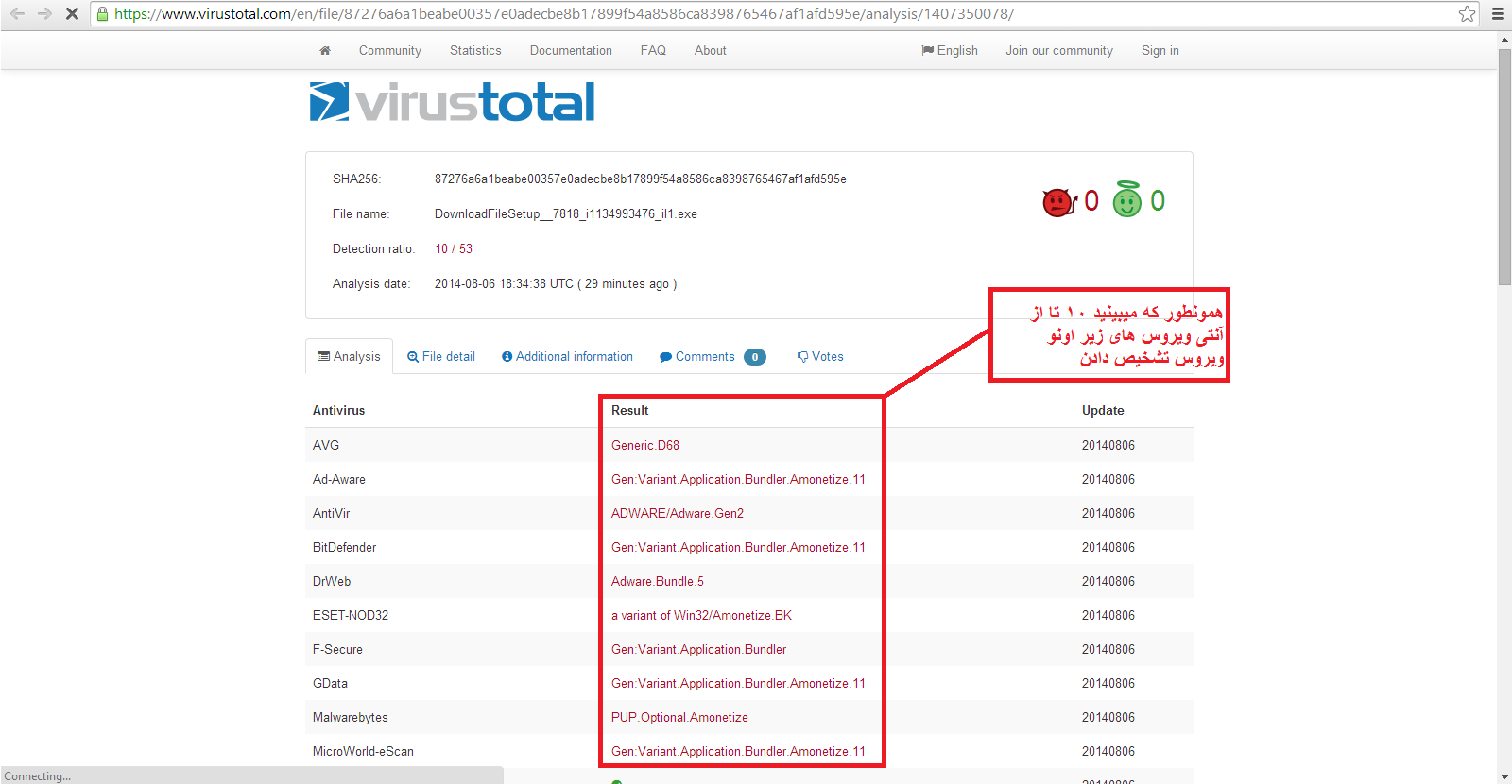
Task: Click the vertical scrollbar thumb
Action: (x=1504, y=165)
